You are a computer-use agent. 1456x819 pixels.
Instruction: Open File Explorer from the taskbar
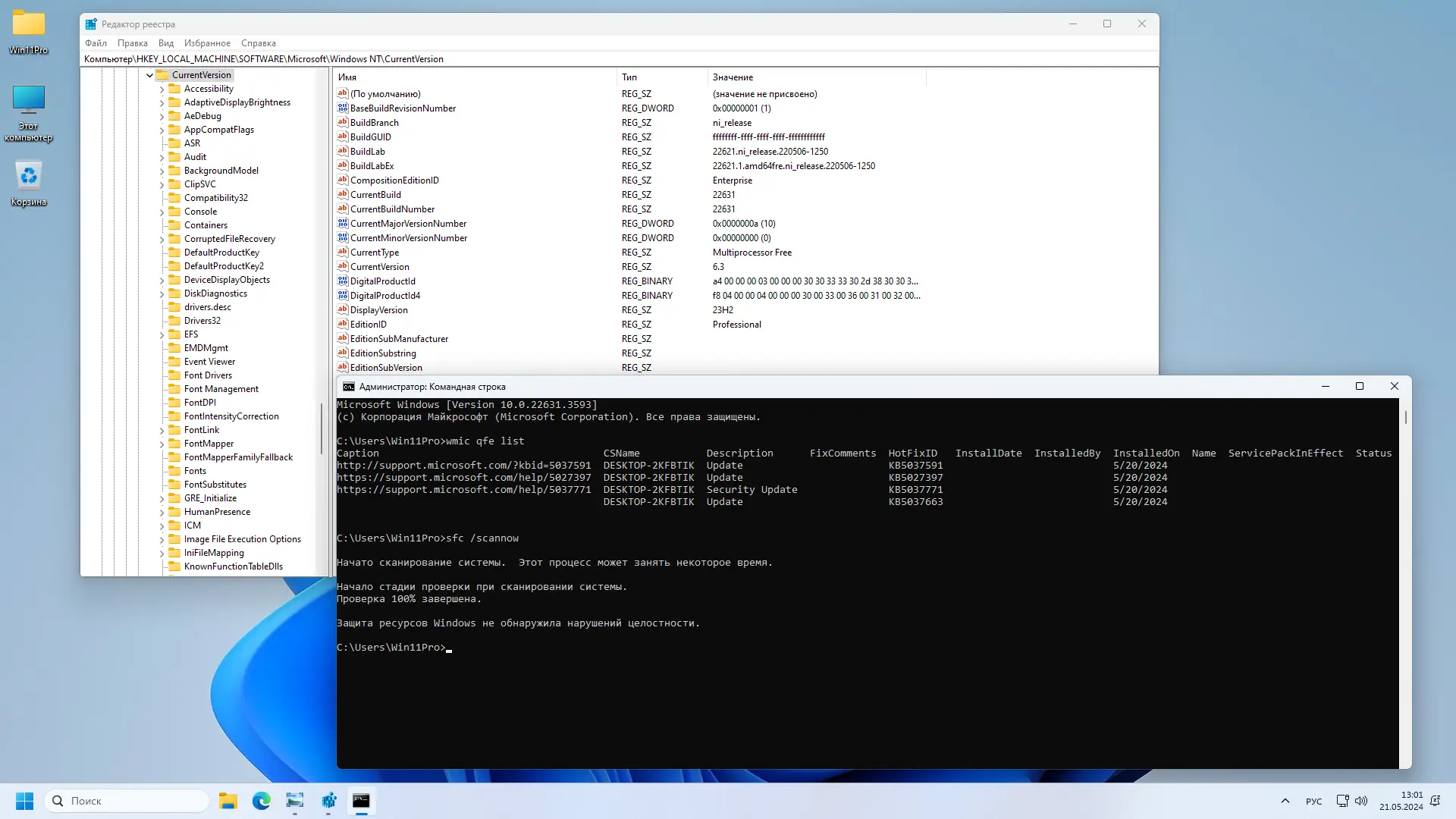[227, 800]
